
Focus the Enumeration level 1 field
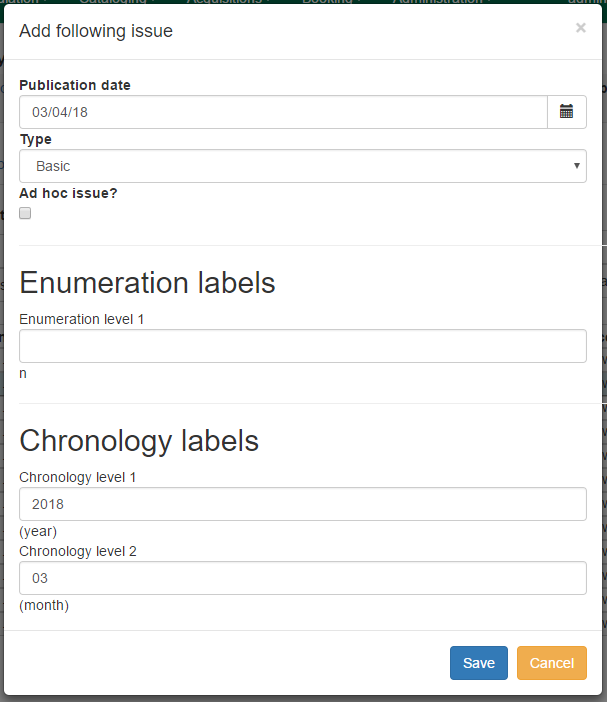point(302,346)
